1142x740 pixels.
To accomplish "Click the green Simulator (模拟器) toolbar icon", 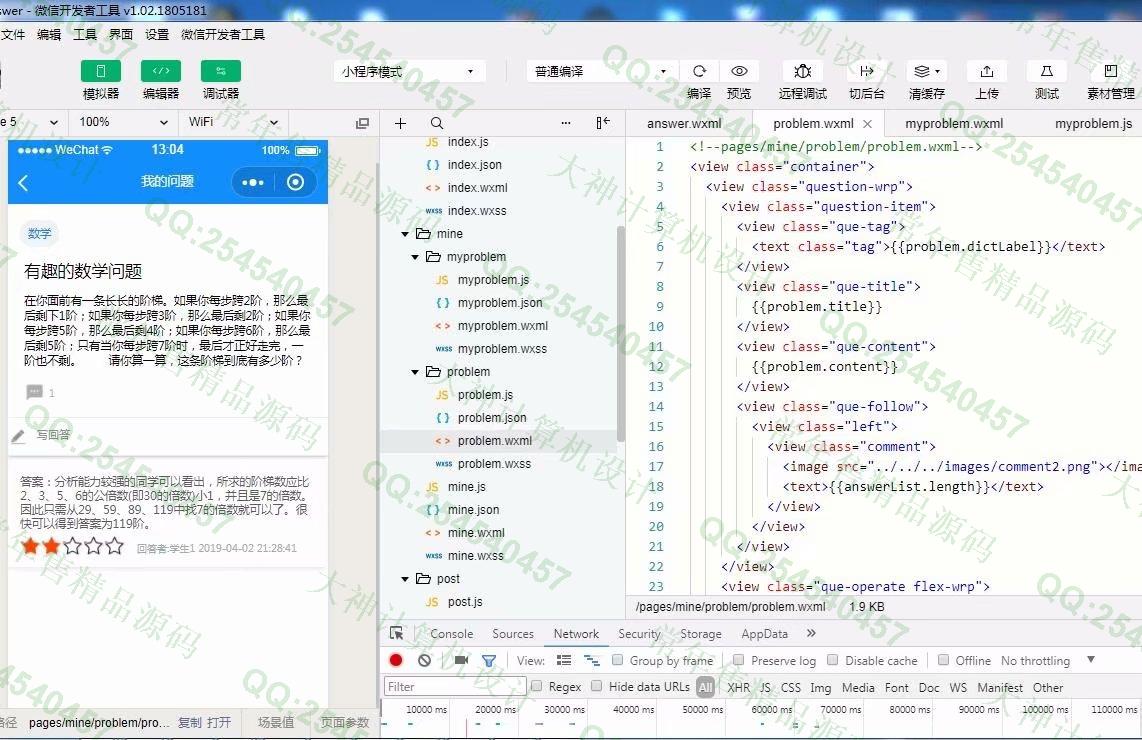I will (100, 71).
